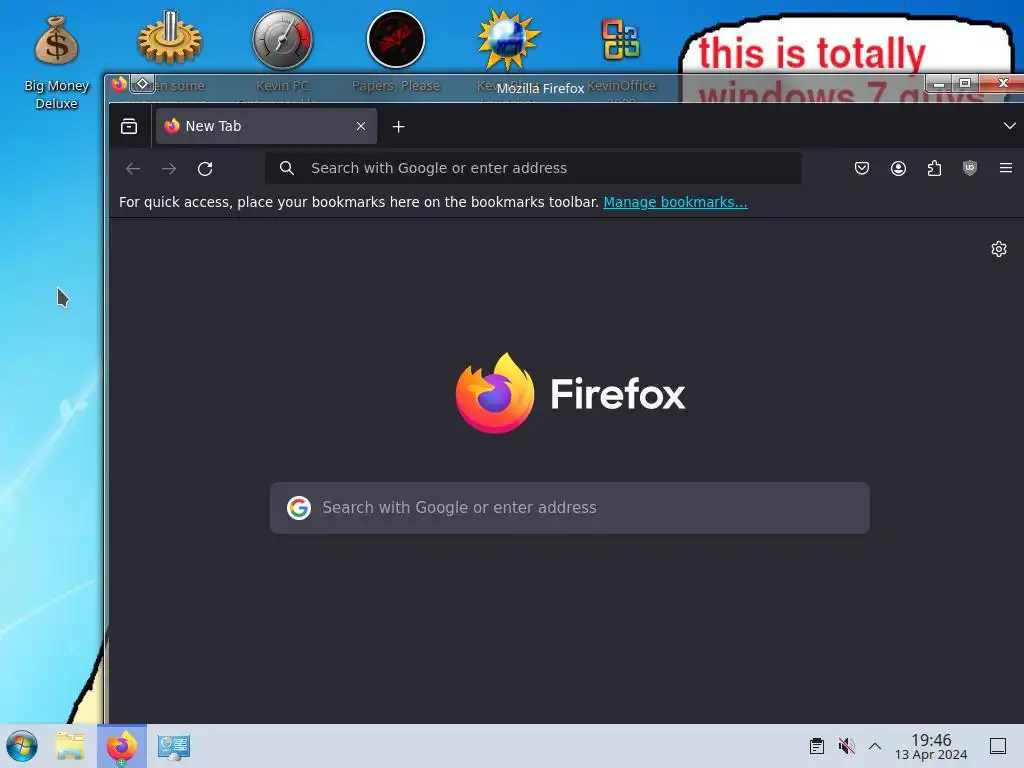
Task: Open the Papers Please desktop icon
Action: 396,40
